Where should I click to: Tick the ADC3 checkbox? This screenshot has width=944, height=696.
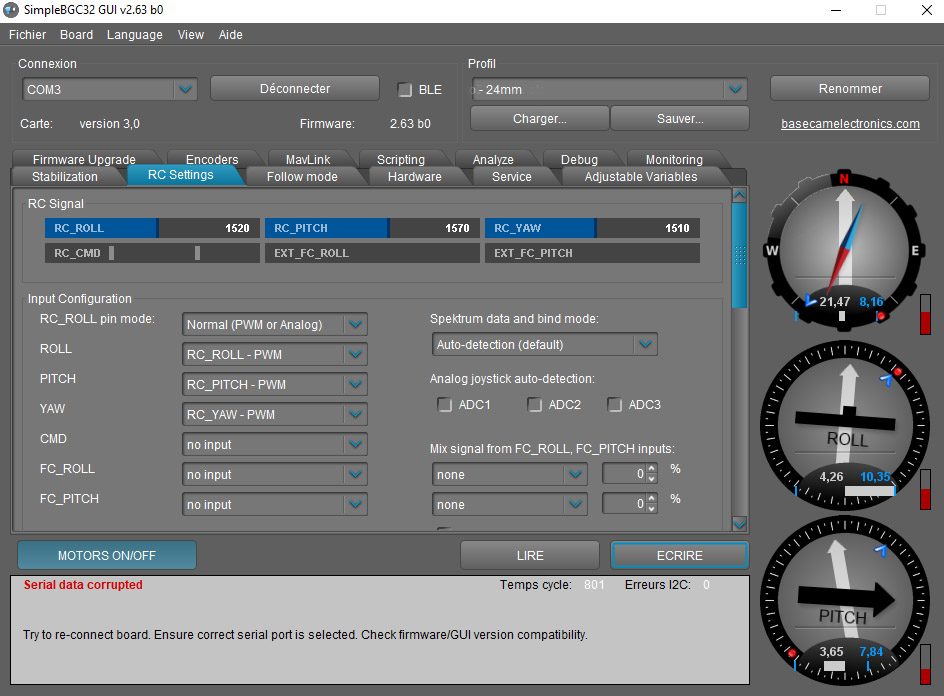(x=615, y=405)
